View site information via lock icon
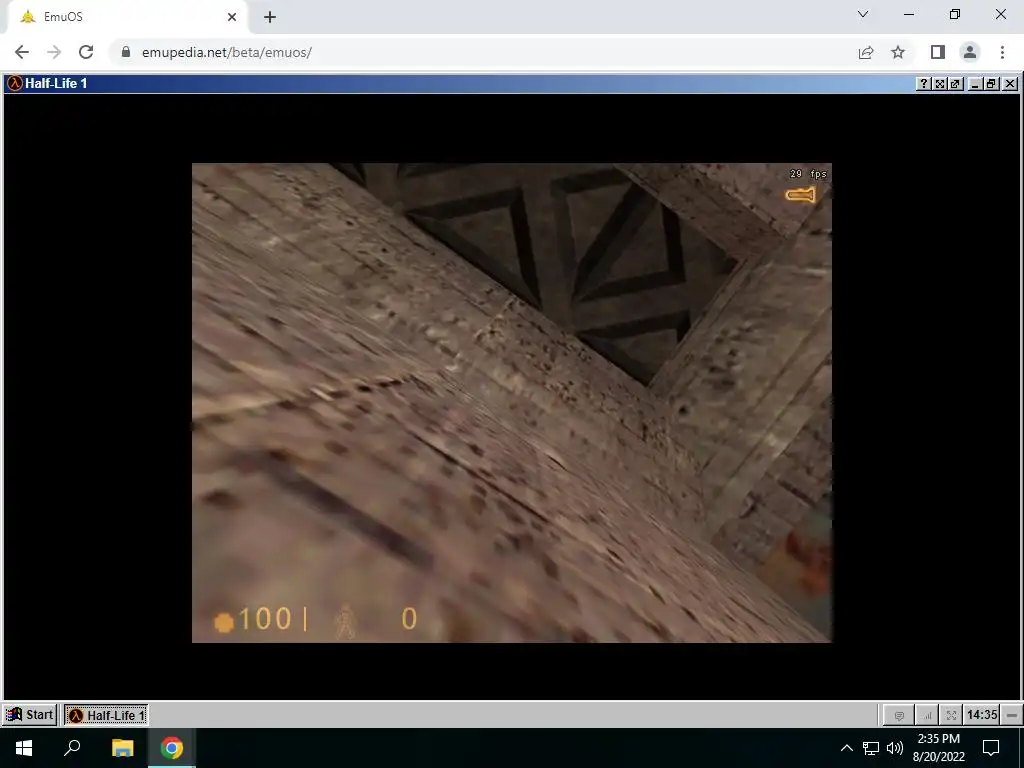Viewport: 1024px width, 768px height. (126, 52)
